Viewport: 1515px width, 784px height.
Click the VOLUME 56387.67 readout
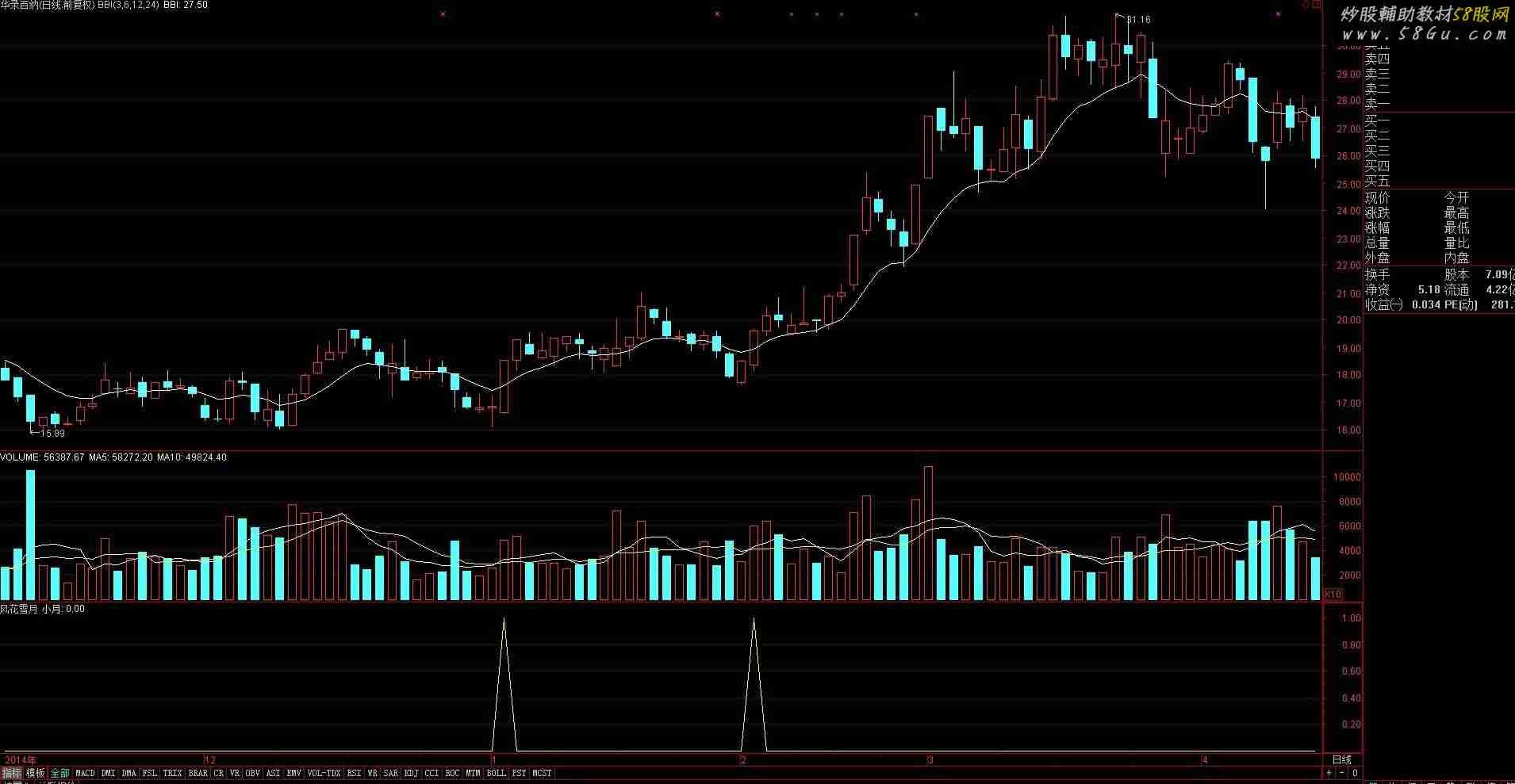coord(42,457)
